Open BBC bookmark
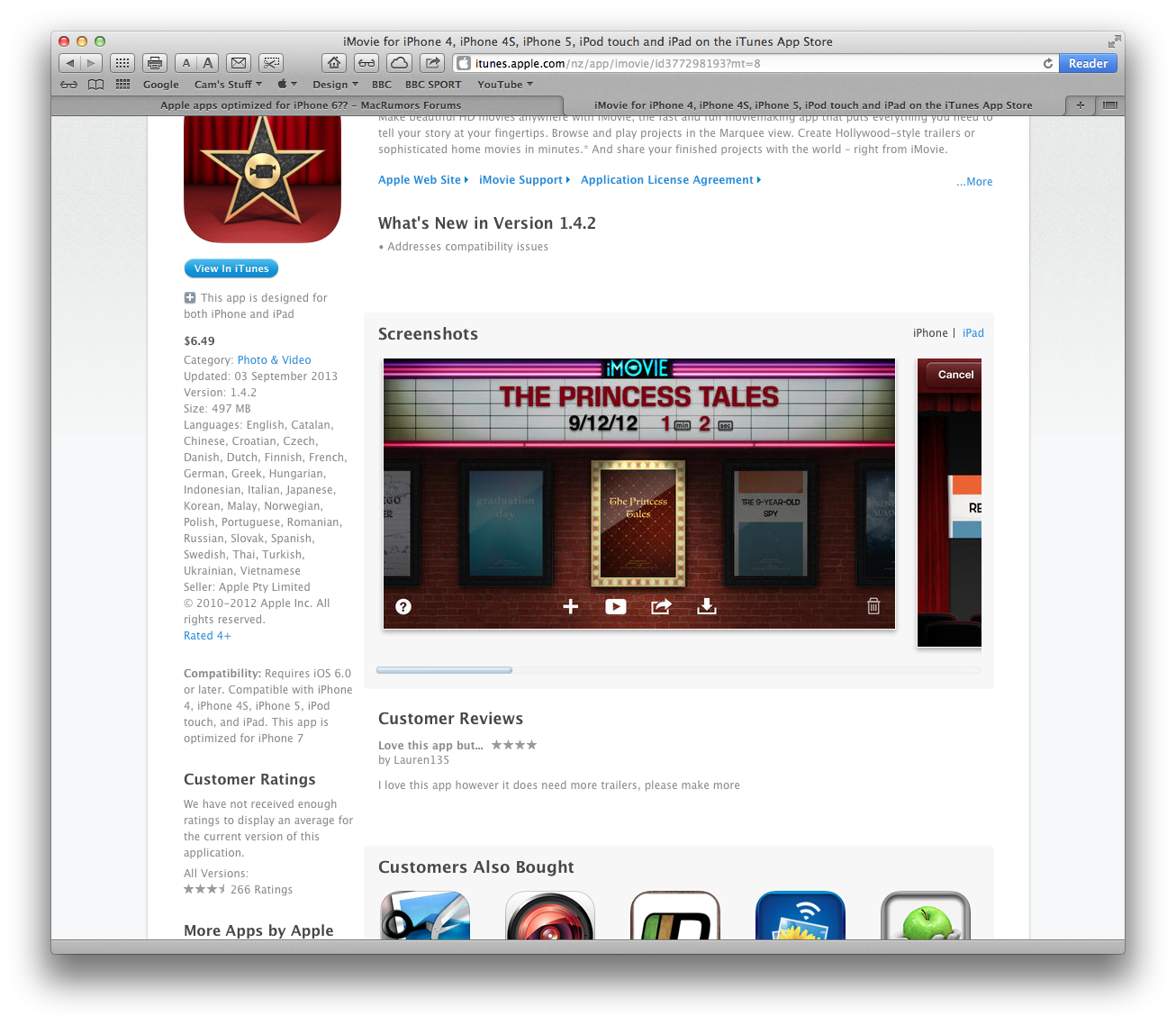The height and width of the screenshot is (1025, 1176). tap(382, 85)
